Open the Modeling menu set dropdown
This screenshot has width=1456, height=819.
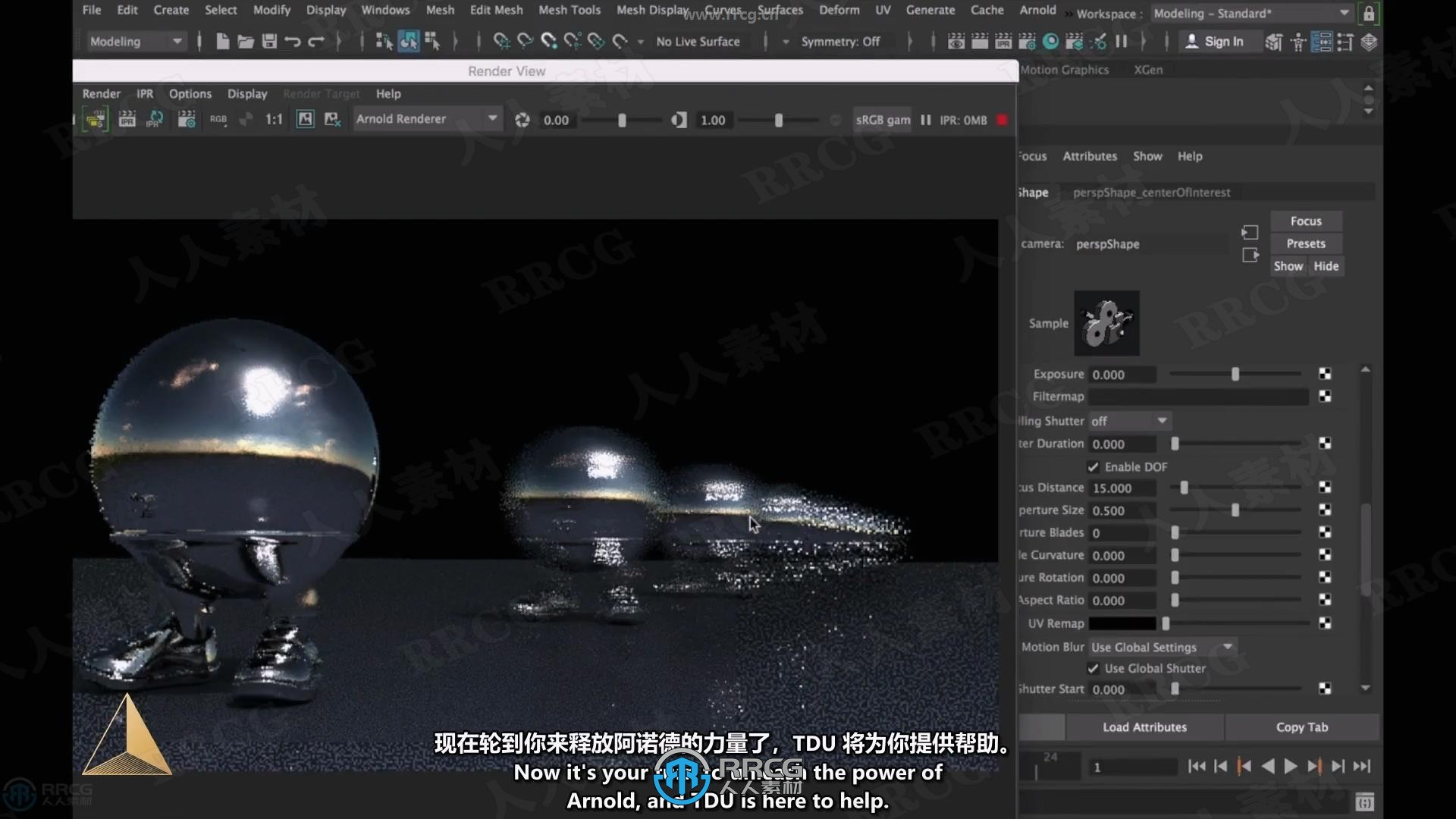[x=136, y=41]
